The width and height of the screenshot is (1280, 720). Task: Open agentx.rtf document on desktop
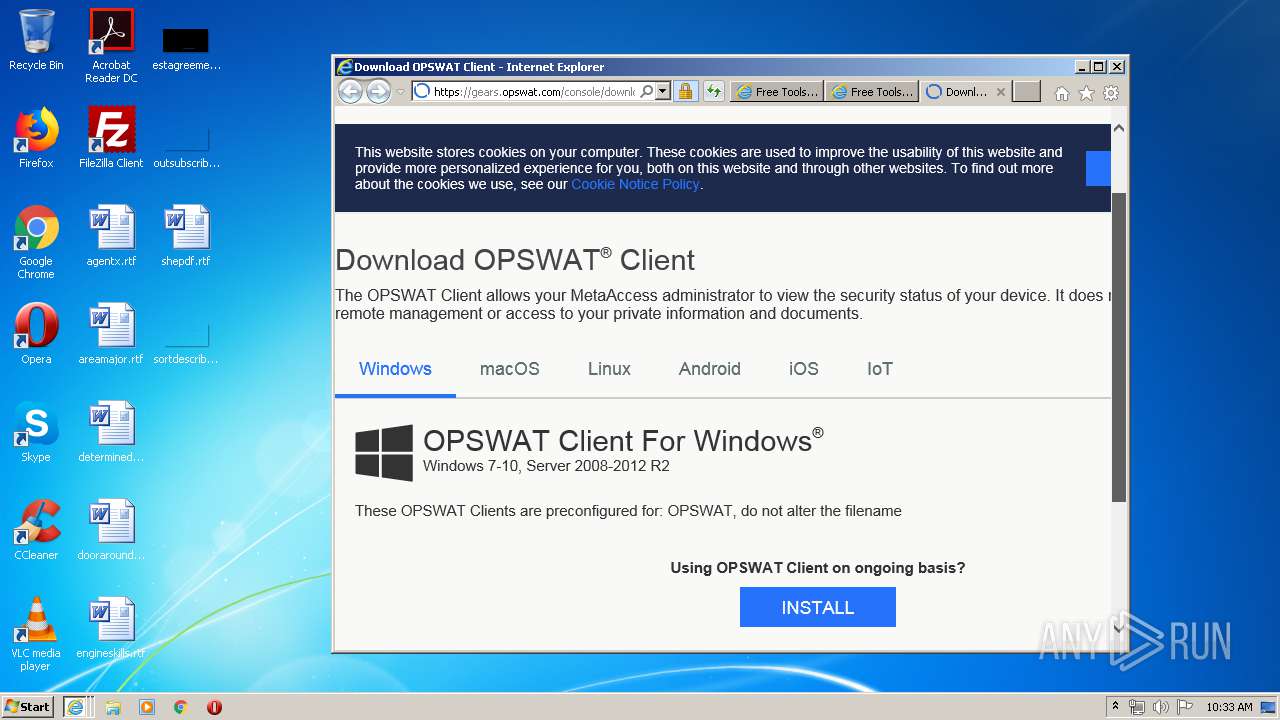click(111, 236)
